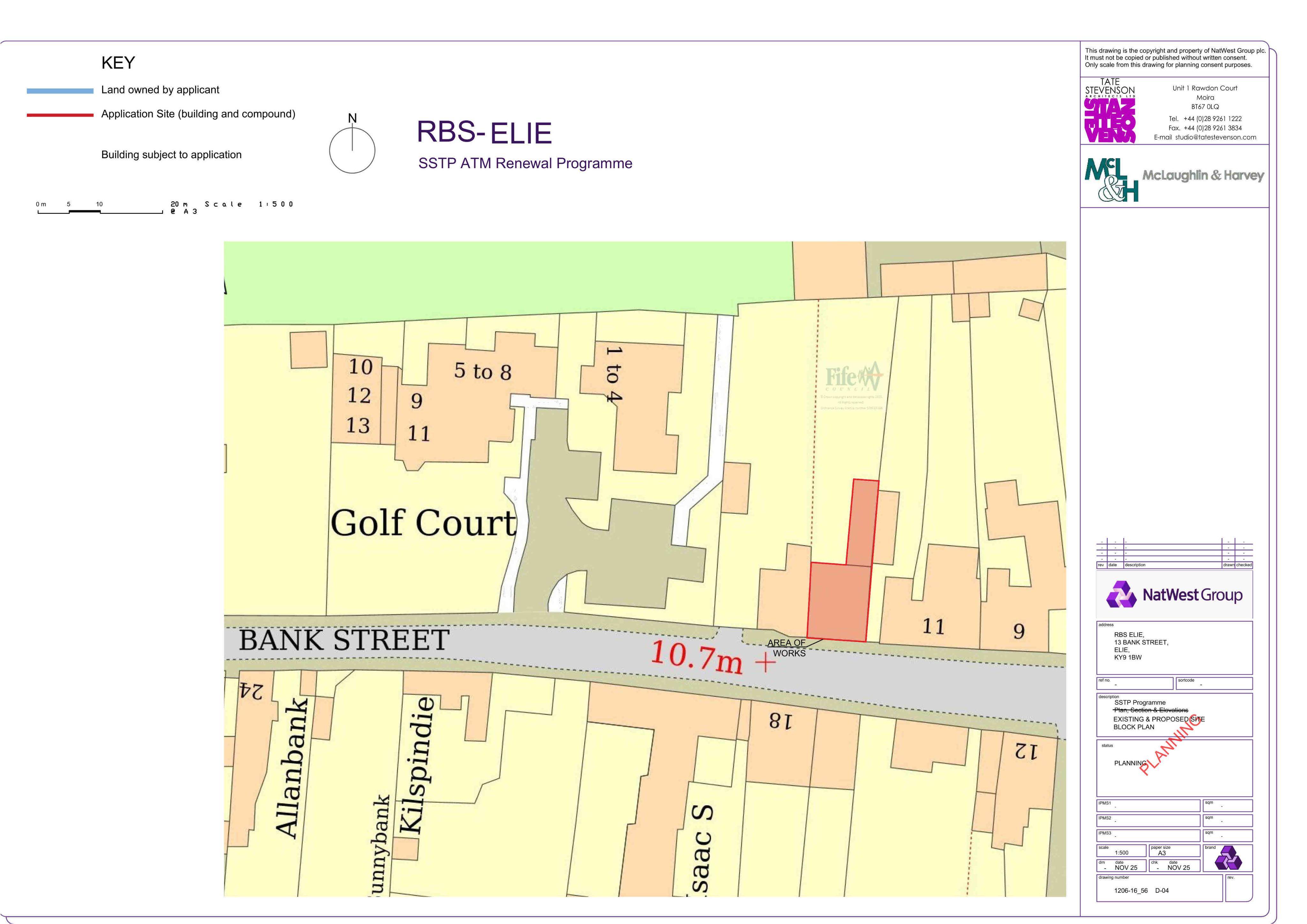Click 'SSTP ATM Renewal Programme' subtitle
Image resolution: width=1307 pixels, height=924 pixels.
click(525, 163)
